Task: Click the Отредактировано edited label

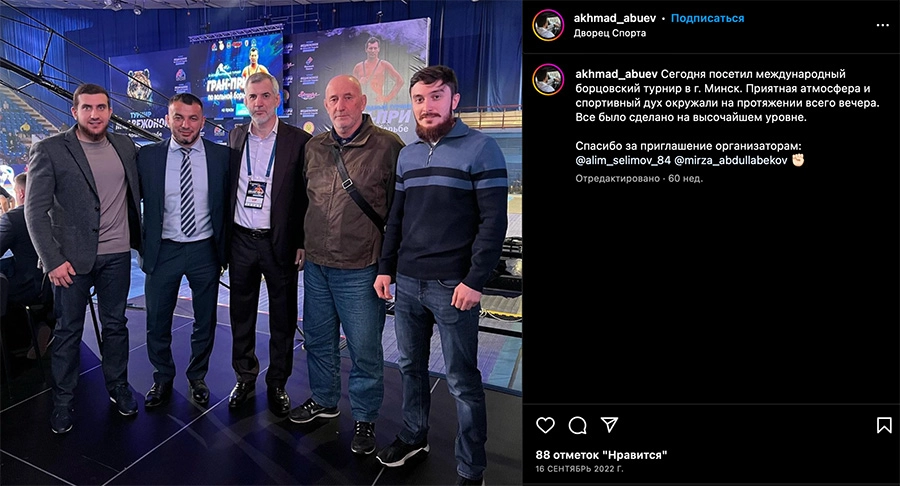Action: tap(618, 178)
